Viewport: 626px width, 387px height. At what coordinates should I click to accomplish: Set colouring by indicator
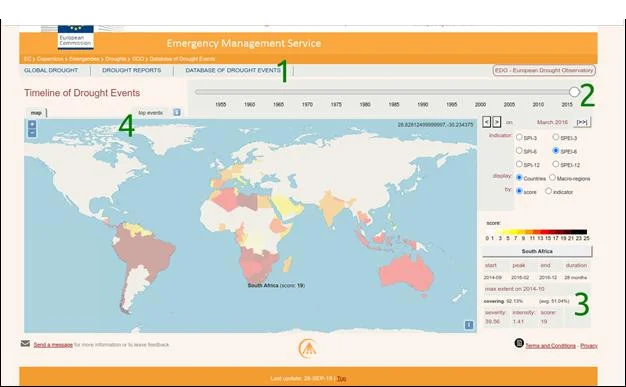point(549,191)
